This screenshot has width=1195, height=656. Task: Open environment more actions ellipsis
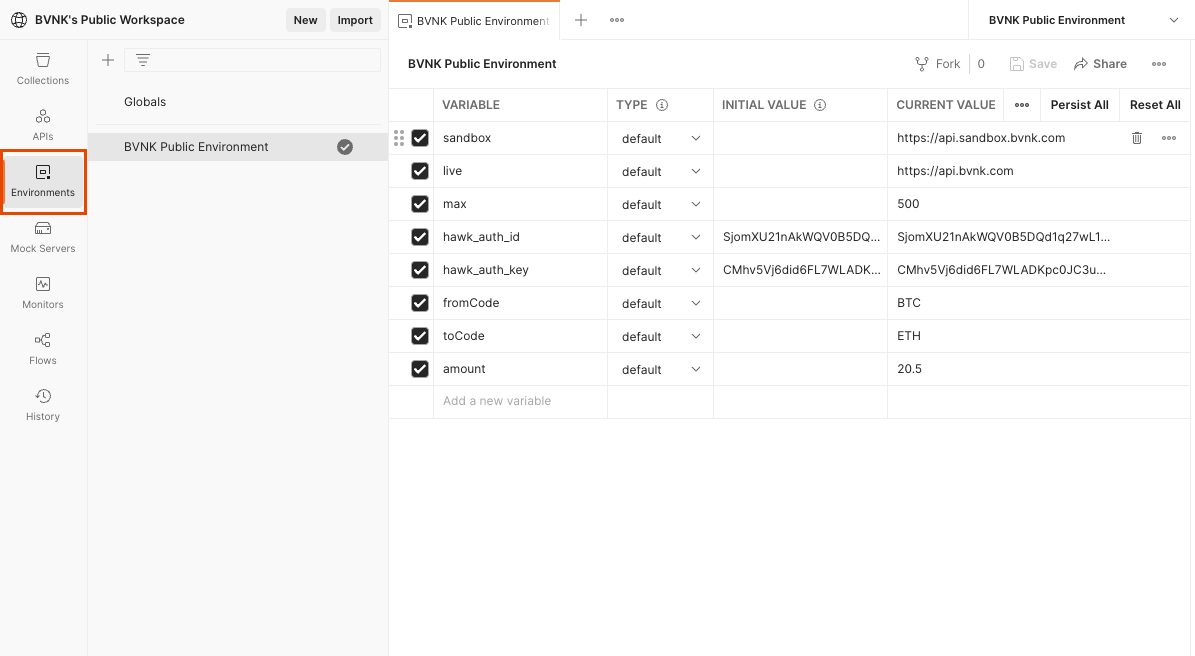click(1159, 64)
